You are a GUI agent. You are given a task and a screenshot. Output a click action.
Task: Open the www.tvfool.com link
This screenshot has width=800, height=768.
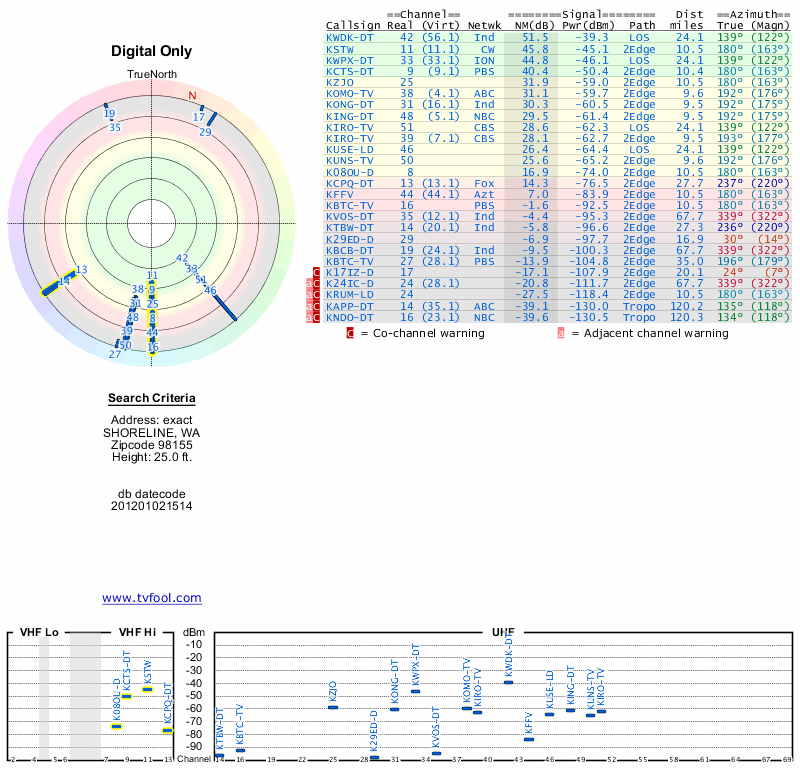152,598
